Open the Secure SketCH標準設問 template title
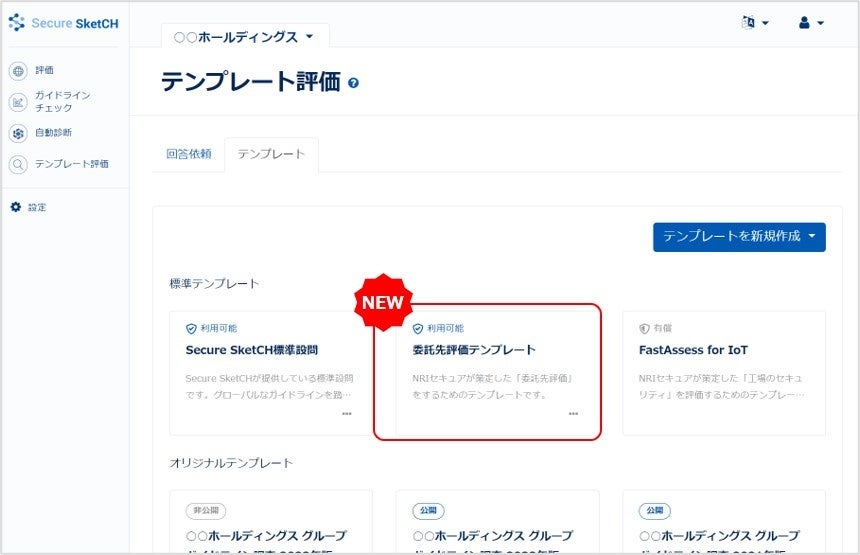The image size is (860, 555). pyautogui.click(x=251, y=350)
